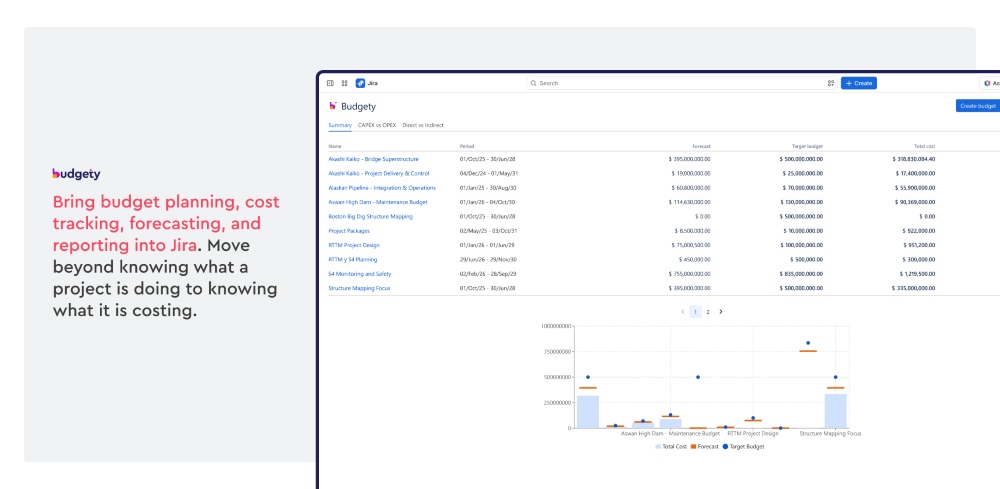Screen dimensions: 1000x489
Task: Click the Total cost column header
Action: (924, 147)
